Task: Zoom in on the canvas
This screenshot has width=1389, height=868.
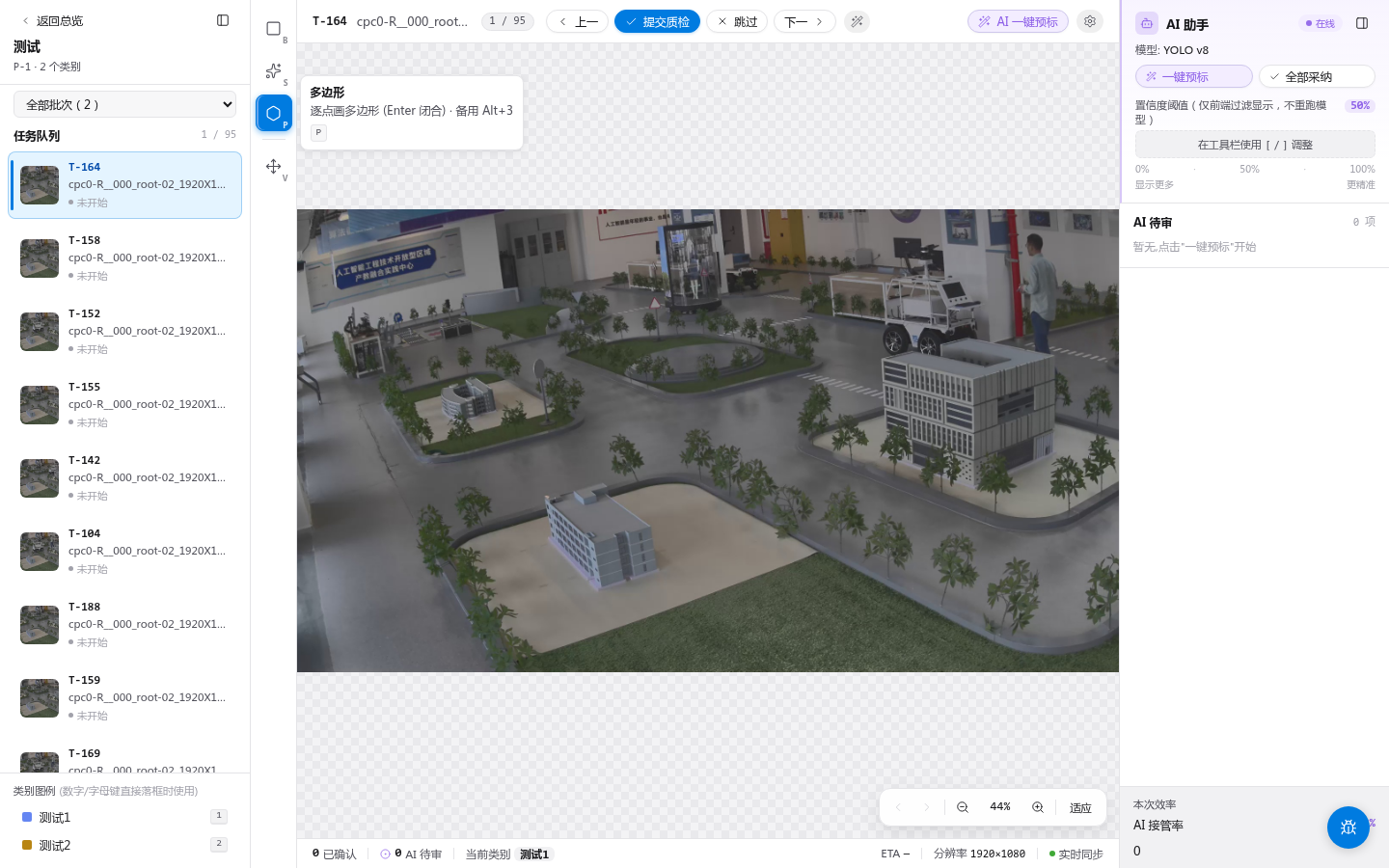Action: [x=1038, y=807]
